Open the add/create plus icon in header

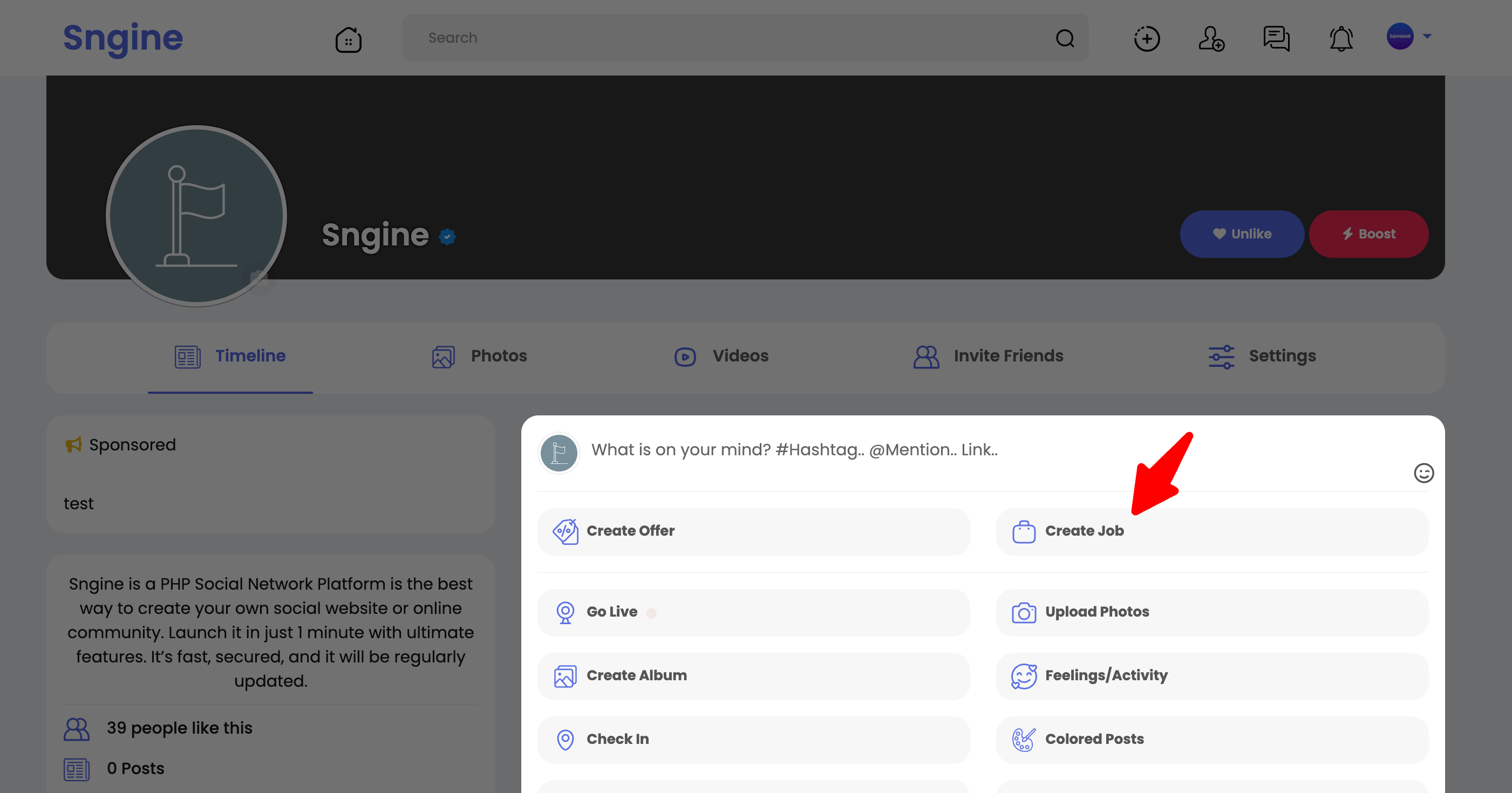point(1146,39)
